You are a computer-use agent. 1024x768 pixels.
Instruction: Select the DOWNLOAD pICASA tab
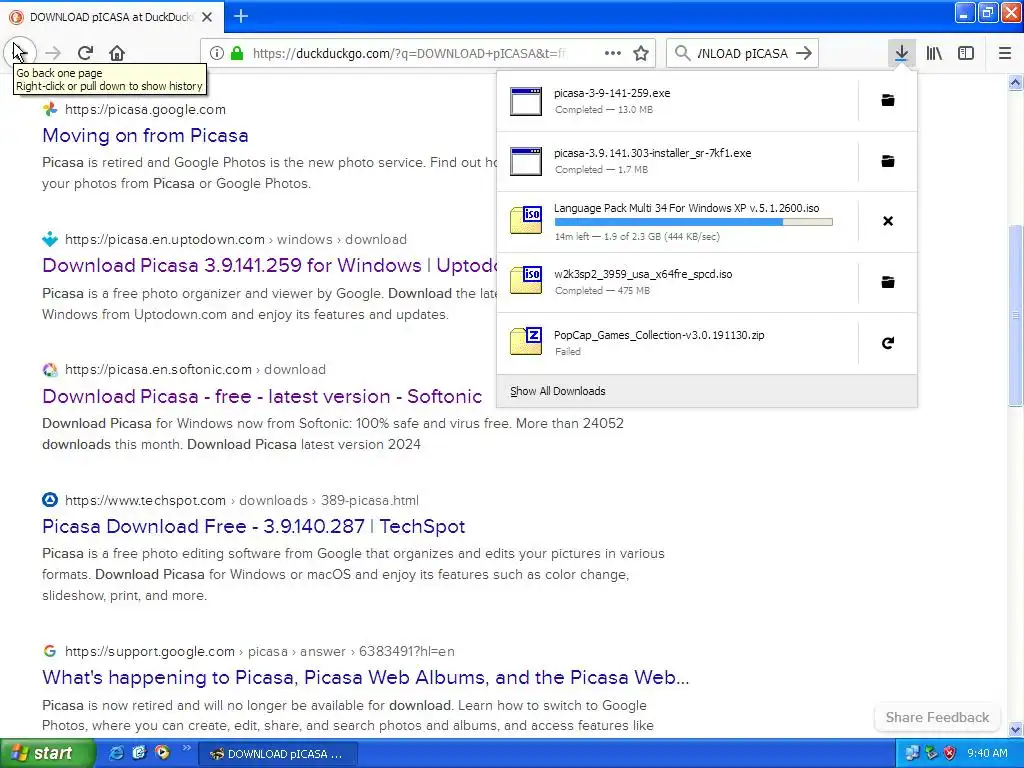pyautogui.click(x=111, y=17)
